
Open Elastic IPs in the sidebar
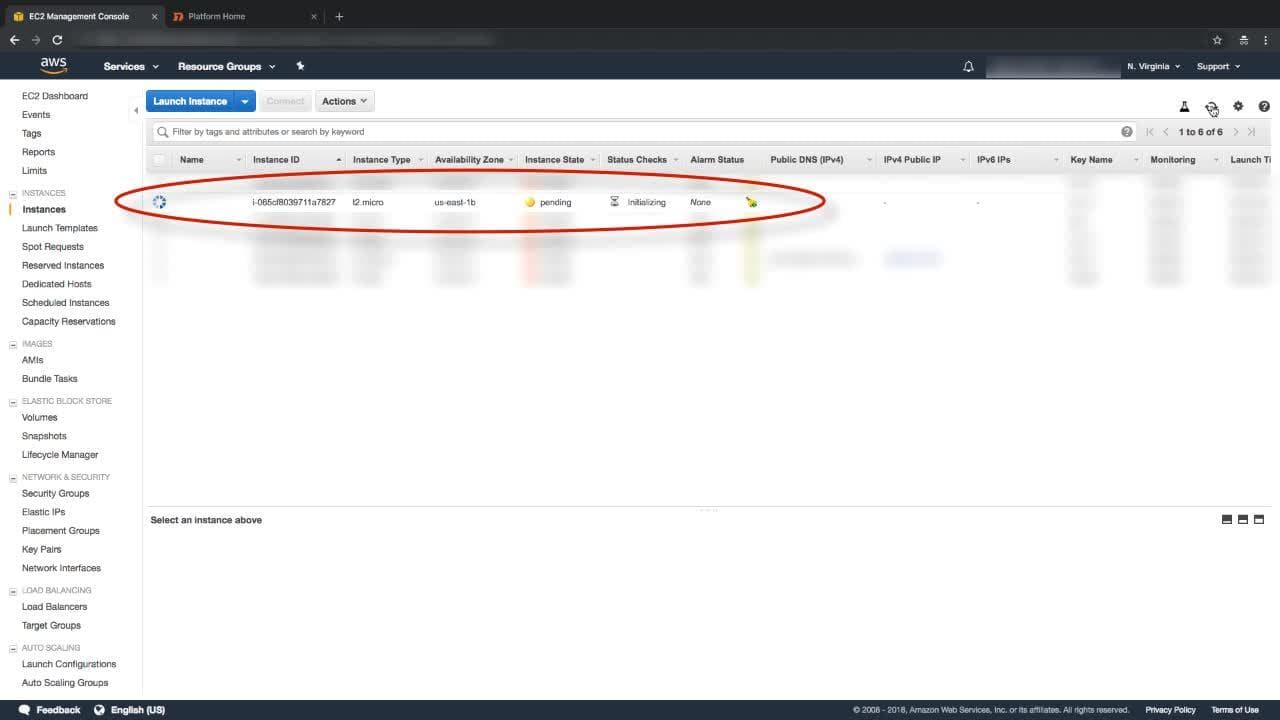point(43,512)
